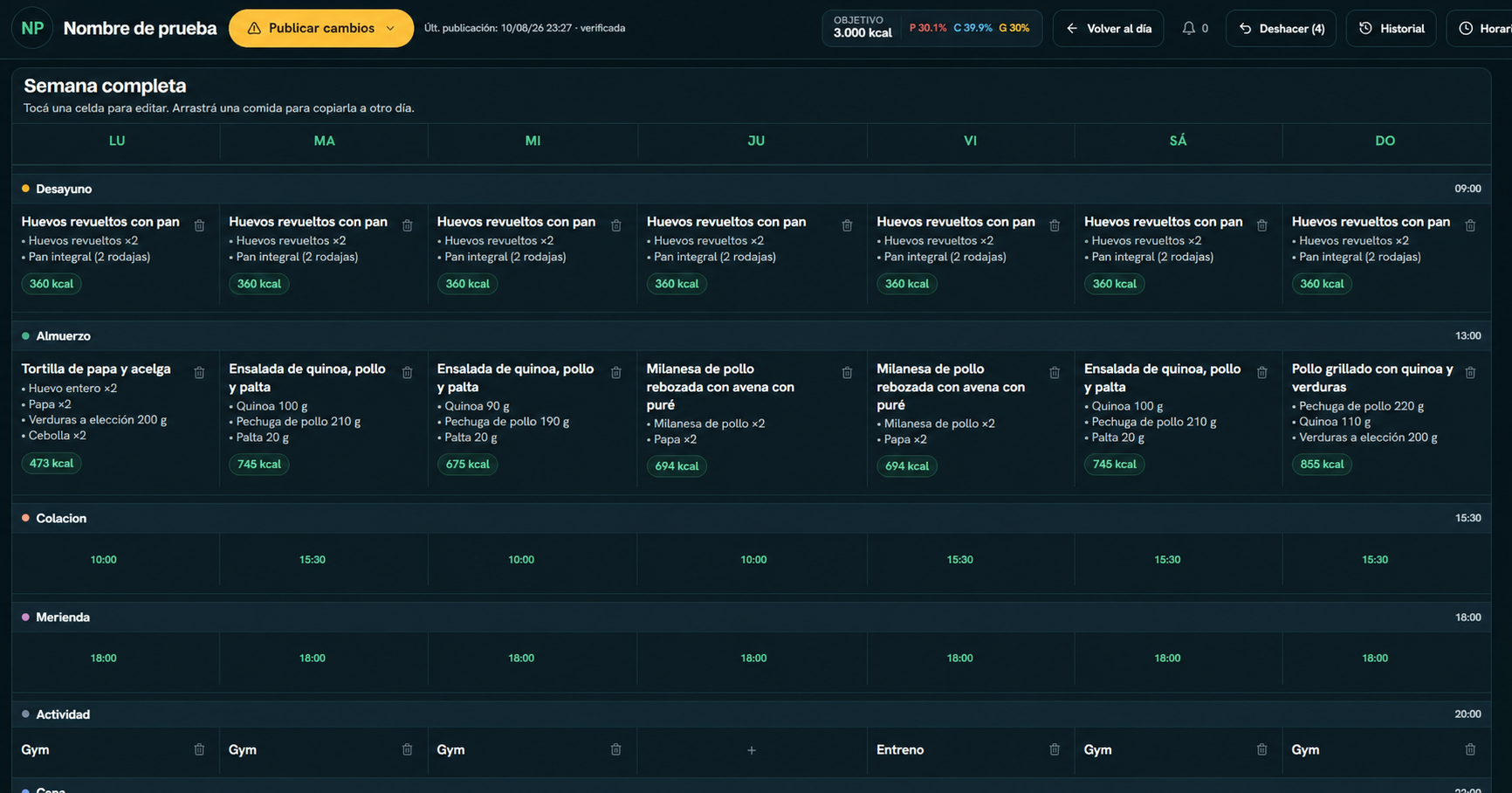
Task: Go back with Volver al día
Action: coord(1108,29)
